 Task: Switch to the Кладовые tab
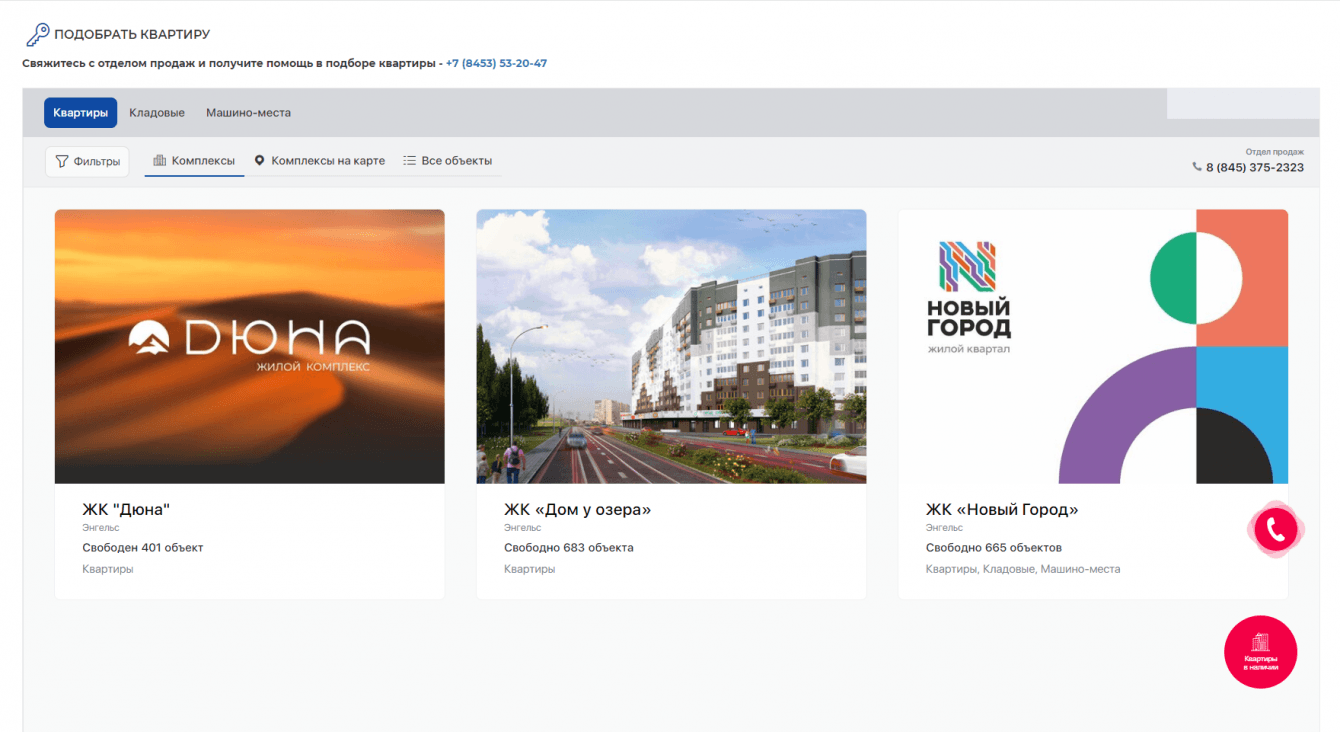157,113
